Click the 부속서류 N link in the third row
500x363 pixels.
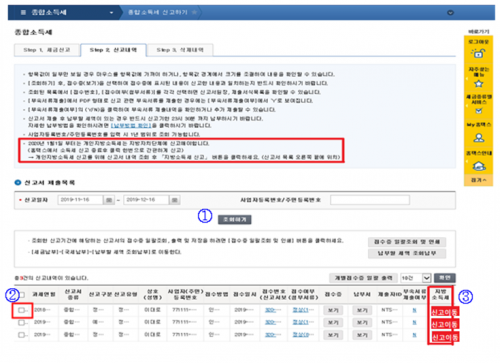coord(414,335)
